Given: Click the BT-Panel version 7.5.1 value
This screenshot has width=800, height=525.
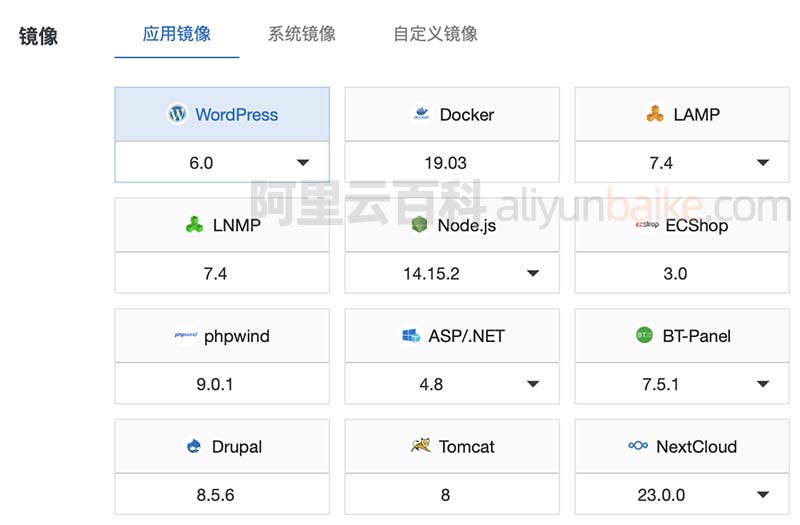Looking at the screenshot, I should tap(661, 384).
